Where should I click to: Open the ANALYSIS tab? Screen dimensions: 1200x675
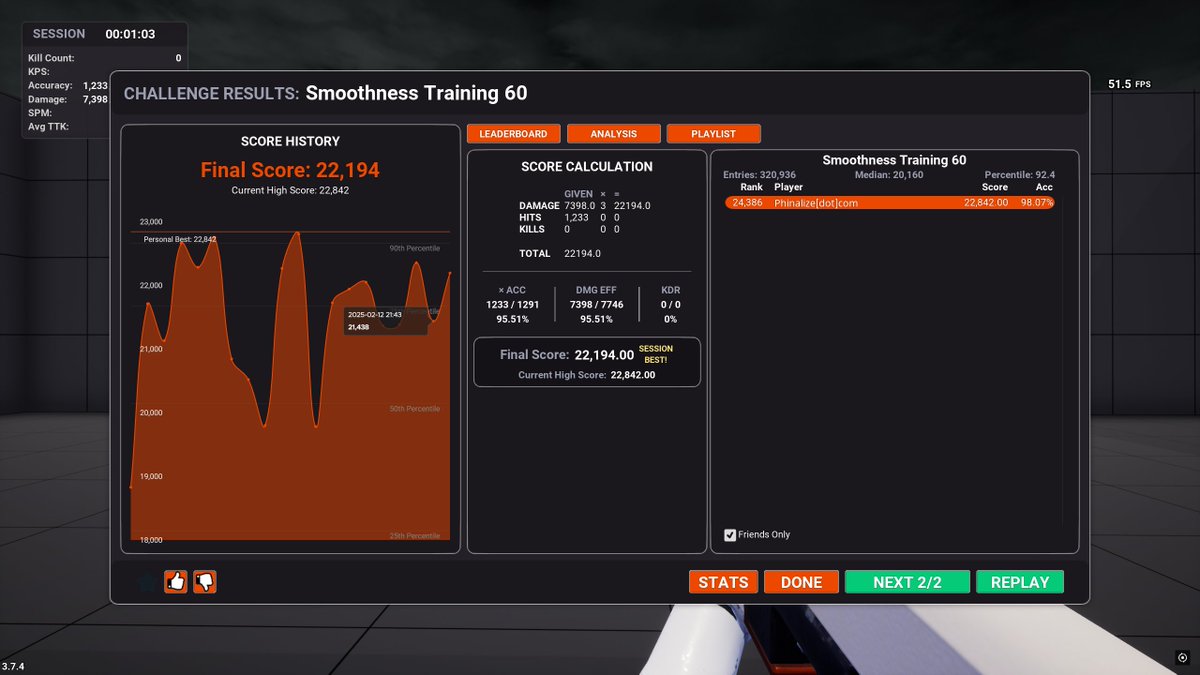(614, 134)
